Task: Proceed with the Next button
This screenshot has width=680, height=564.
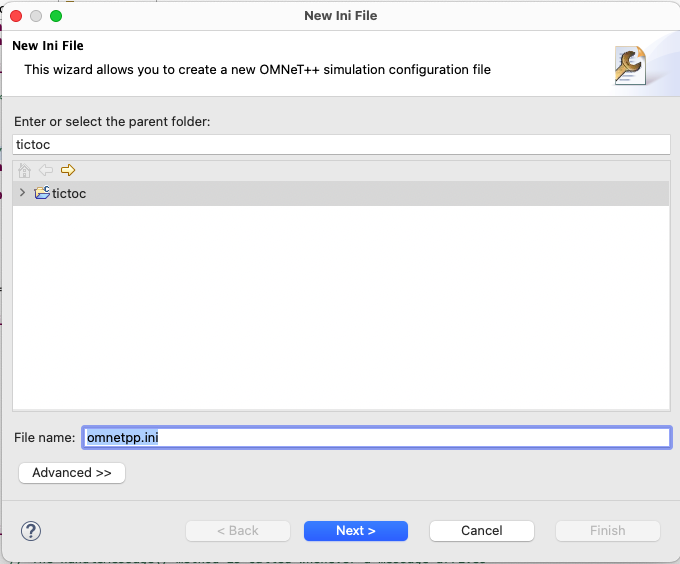Action: (356, 531)
